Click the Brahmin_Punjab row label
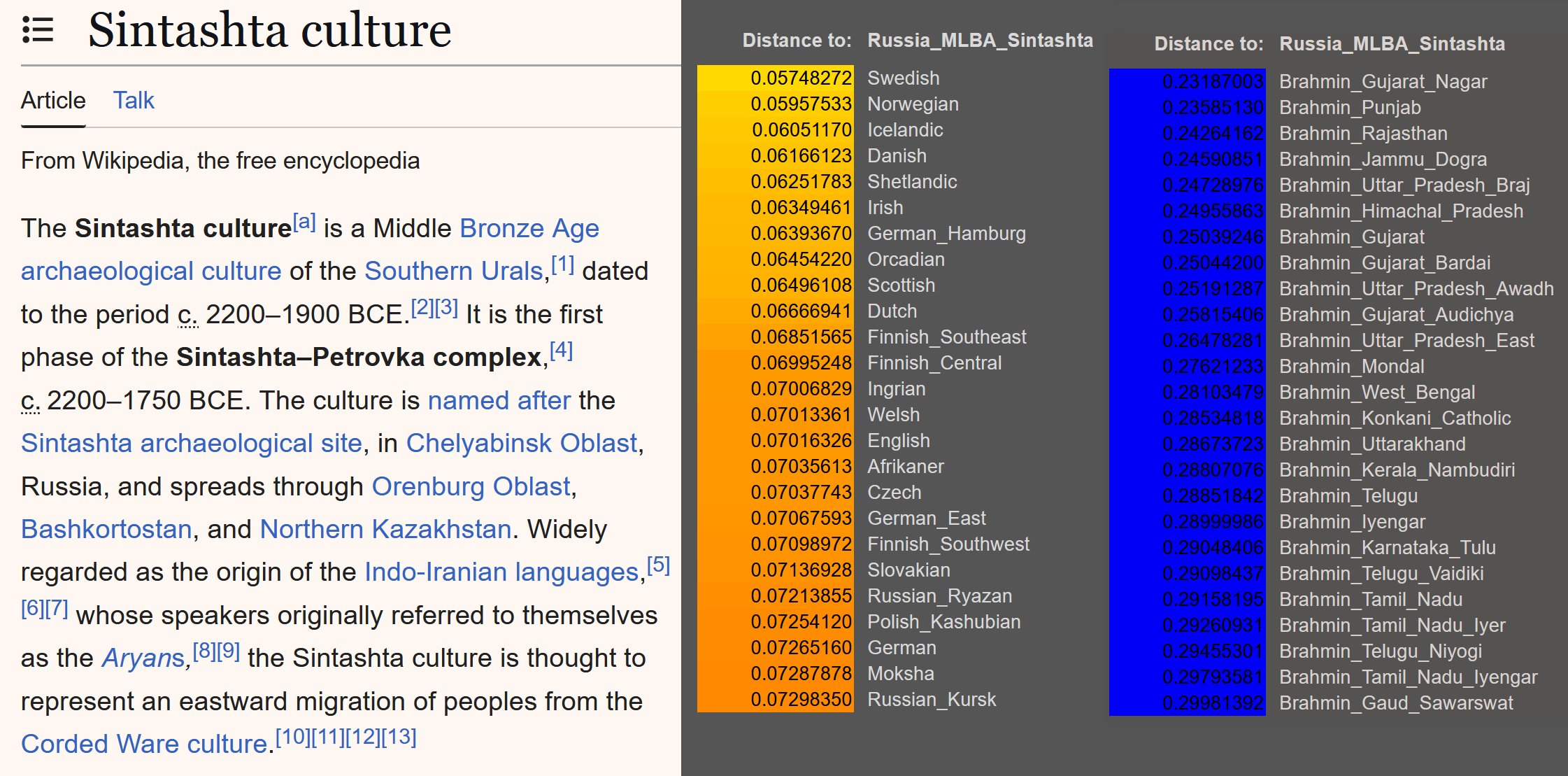This screenshot has height=776, width=1568. click(x=1350, y=108)
